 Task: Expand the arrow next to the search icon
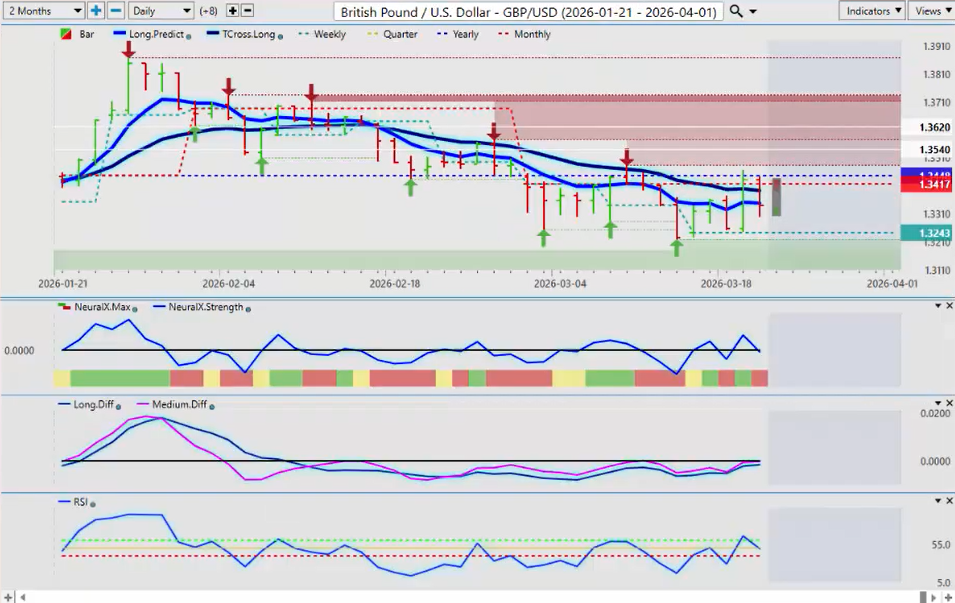[x=752, y=10]
